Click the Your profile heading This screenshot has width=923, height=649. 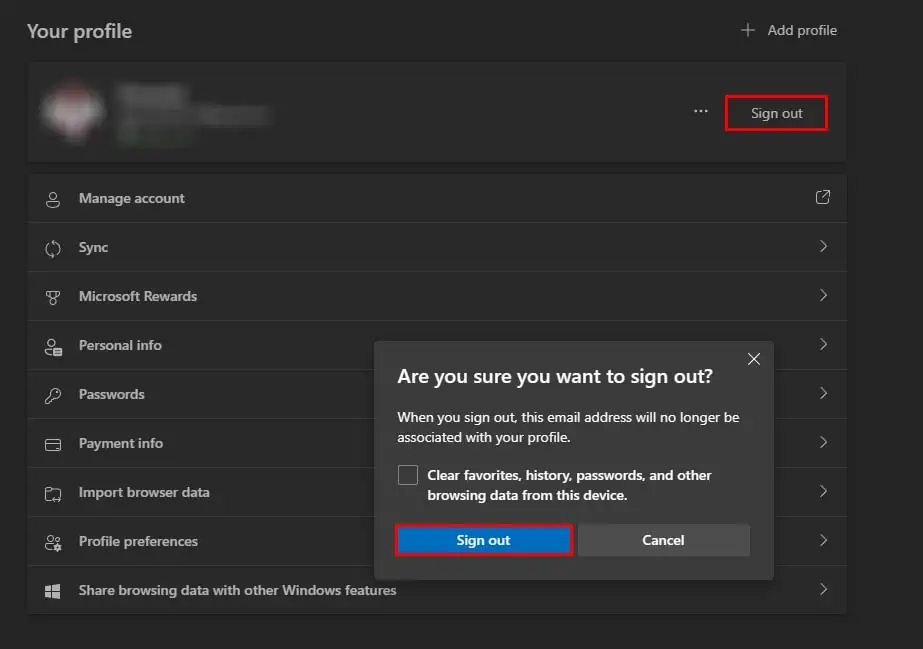click(x=79, y=31)
